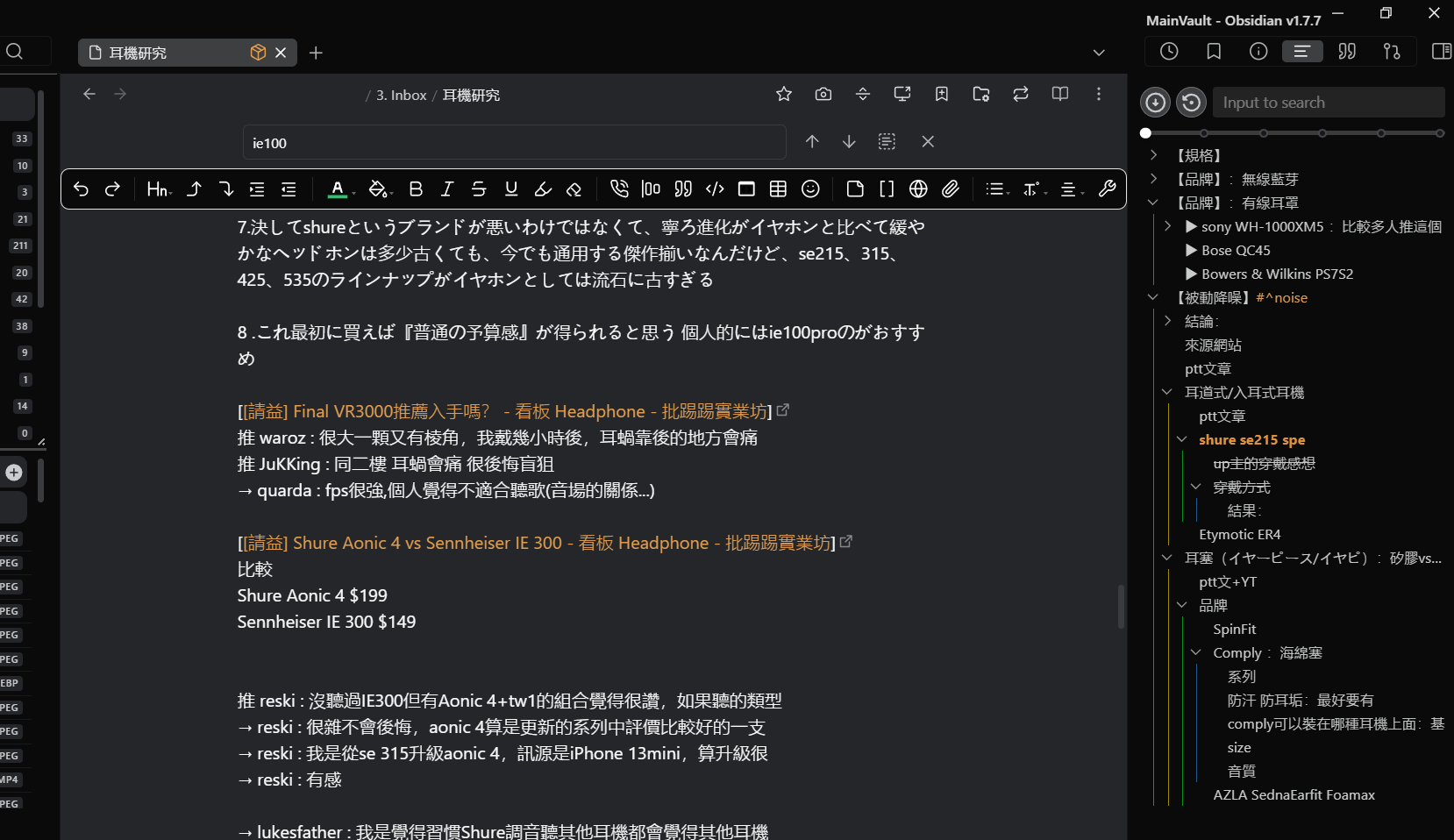Expand the 【規格】 outline heading
Viewport: 1454px width, 840px height.
[x=1154, y=155]
